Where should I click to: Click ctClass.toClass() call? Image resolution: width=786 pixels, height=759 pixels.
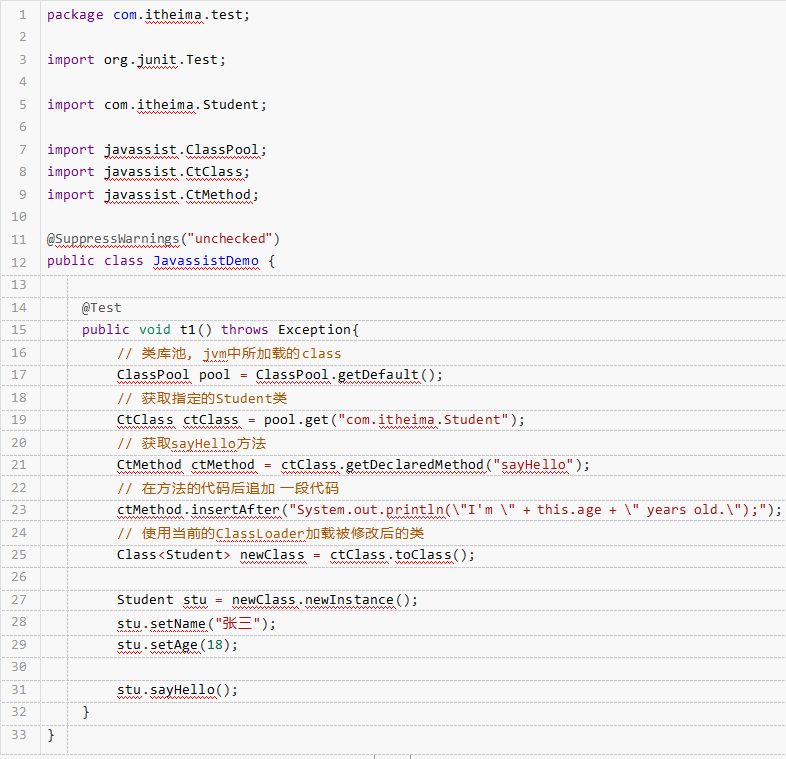click(402, 555)
